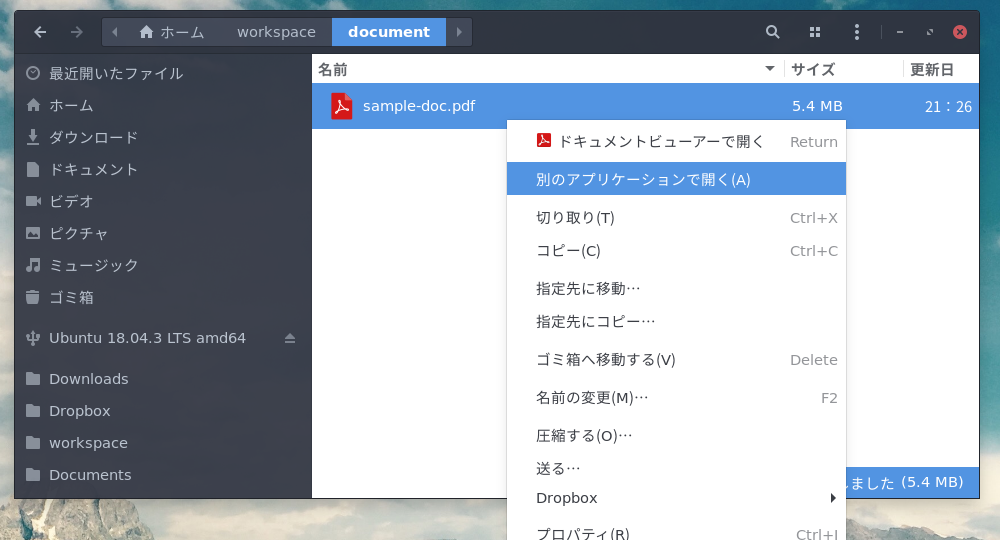Screen dimensions: 1000x540
Task: Click the ダウンロード download arrow icon
Action: 33,137
